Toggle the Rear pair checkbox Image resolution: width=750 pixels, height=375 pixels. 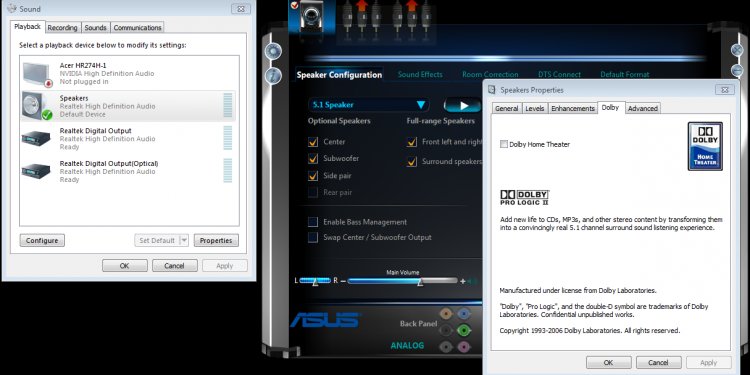(x=313, y=193)
